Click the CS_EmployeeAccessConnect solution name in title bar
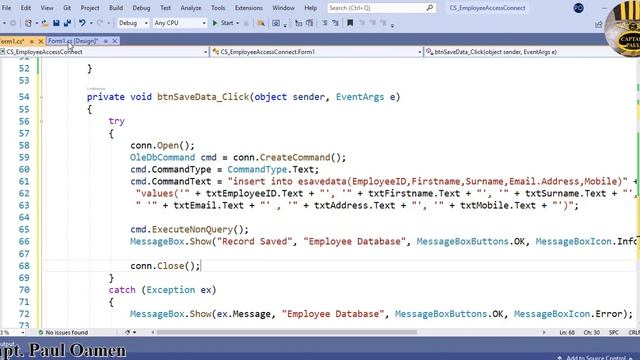The height and width of the screenshot is (360, 640). 487,8
